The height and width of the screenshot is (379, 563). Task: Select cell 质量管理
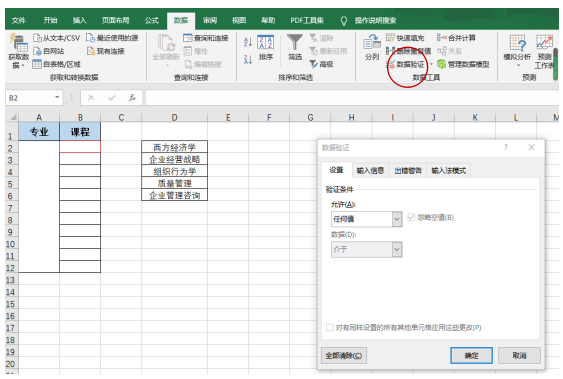click(174, 183)
